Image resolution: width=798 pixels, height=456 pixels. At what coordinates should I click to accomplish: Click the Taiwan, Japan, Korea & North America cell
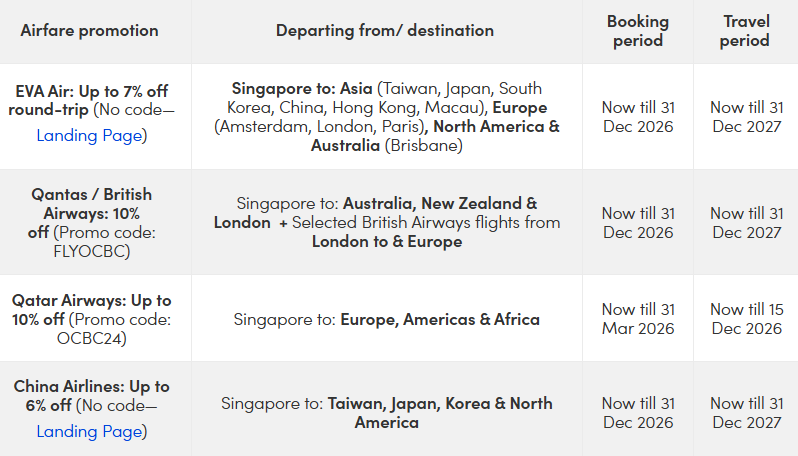pos(386,413)
